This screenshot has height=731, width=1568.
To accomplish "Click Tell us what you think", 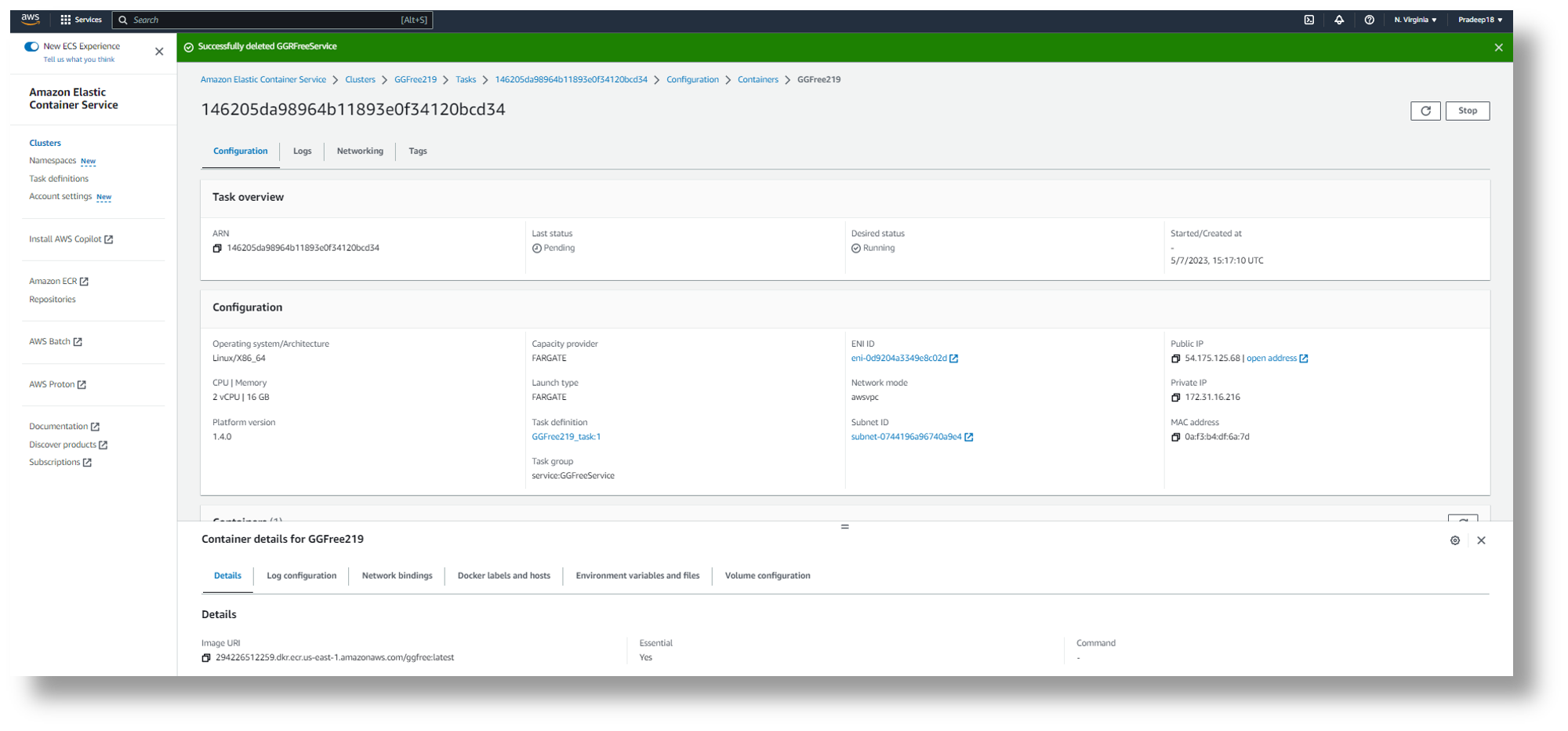I will (x=79, y=60).
